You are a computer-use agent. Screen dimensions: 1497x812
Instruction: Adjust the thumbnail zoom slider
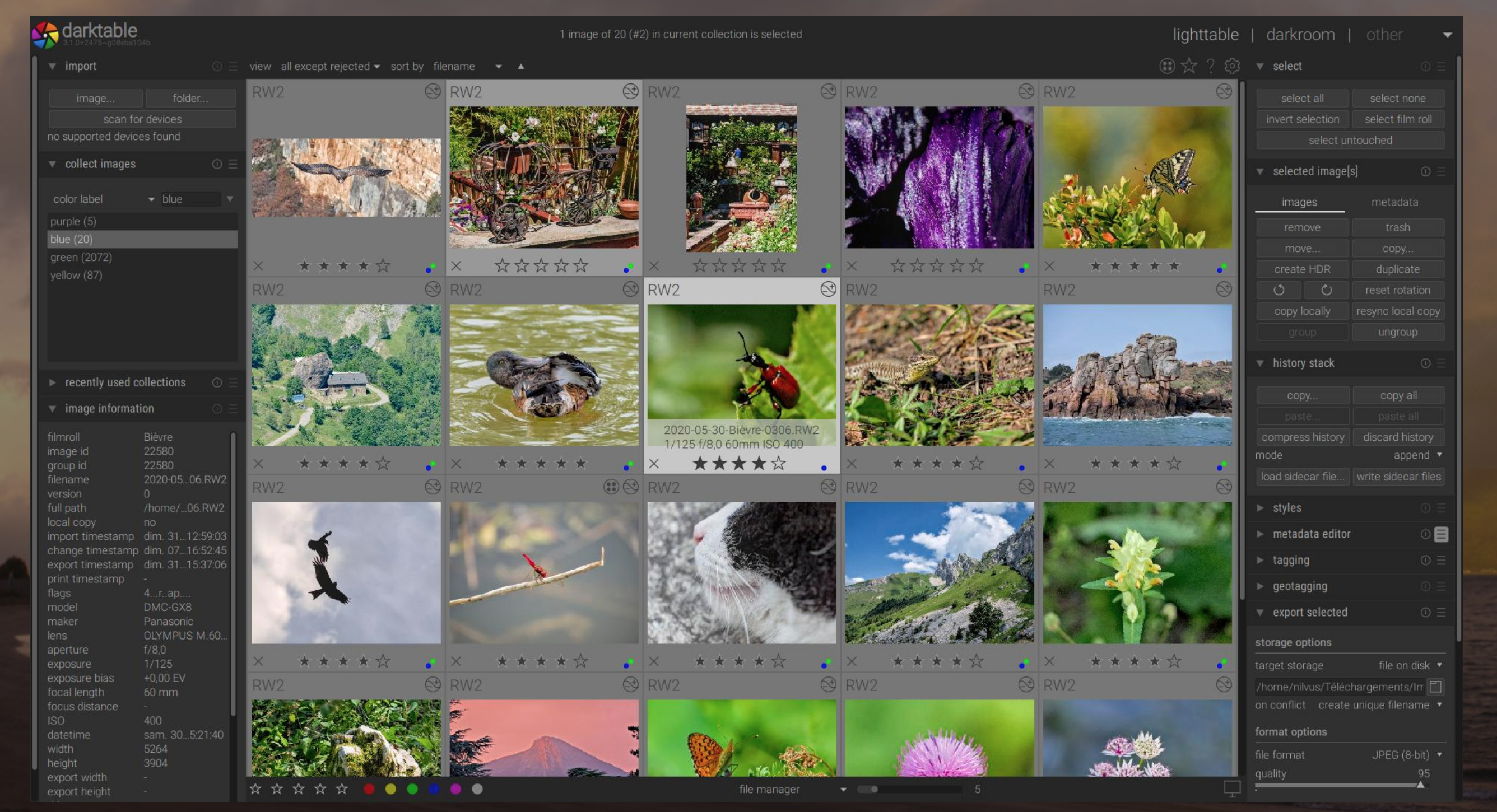909,789
